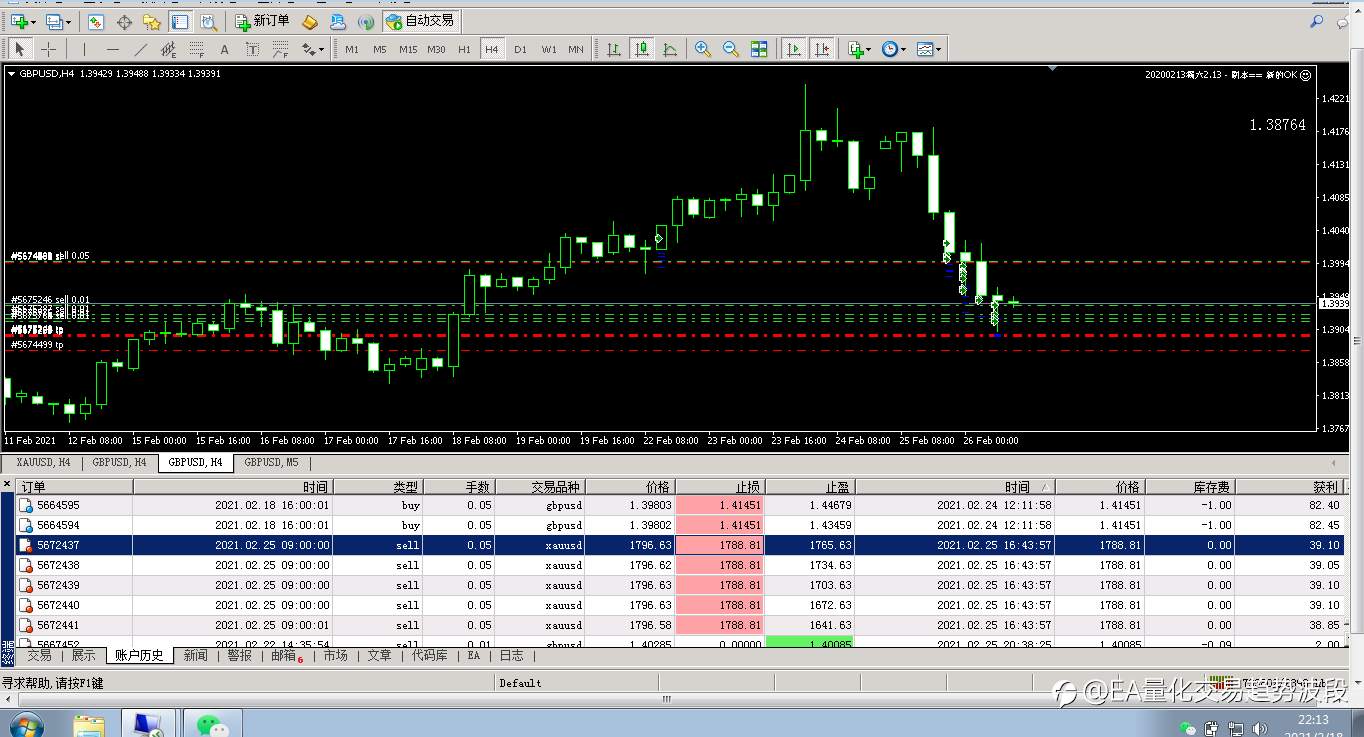Select the text label tool

click(x=252, y=49)
